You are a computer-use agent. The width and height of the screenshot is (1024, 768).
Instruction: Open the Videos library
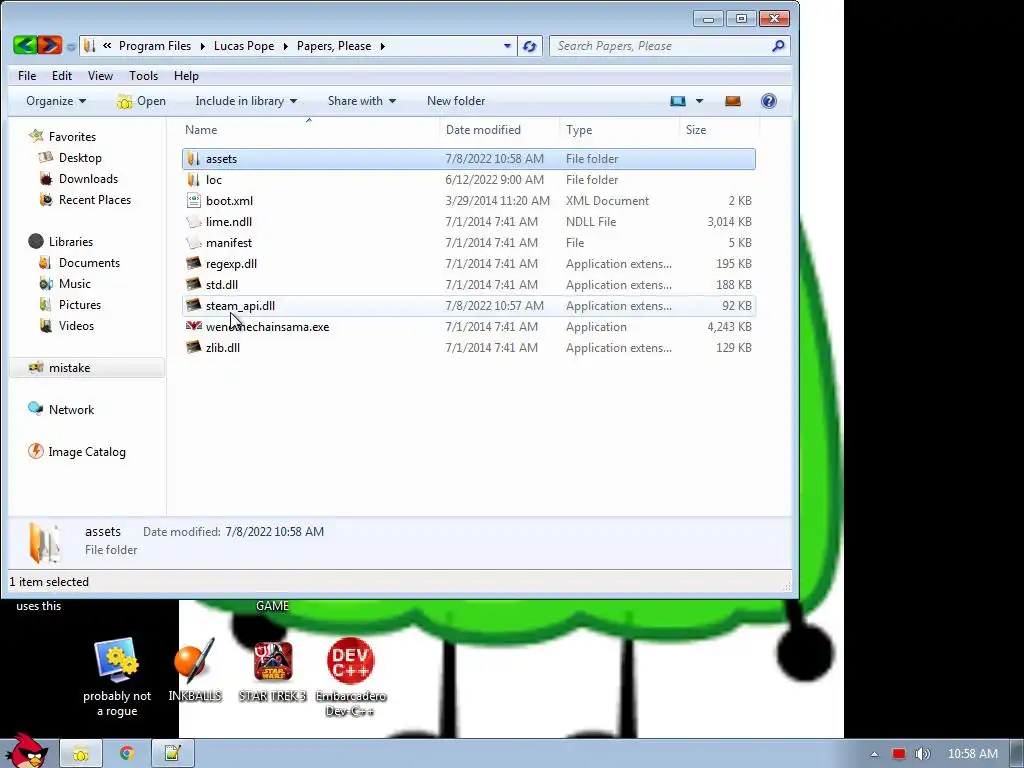[x=76, y=325]
